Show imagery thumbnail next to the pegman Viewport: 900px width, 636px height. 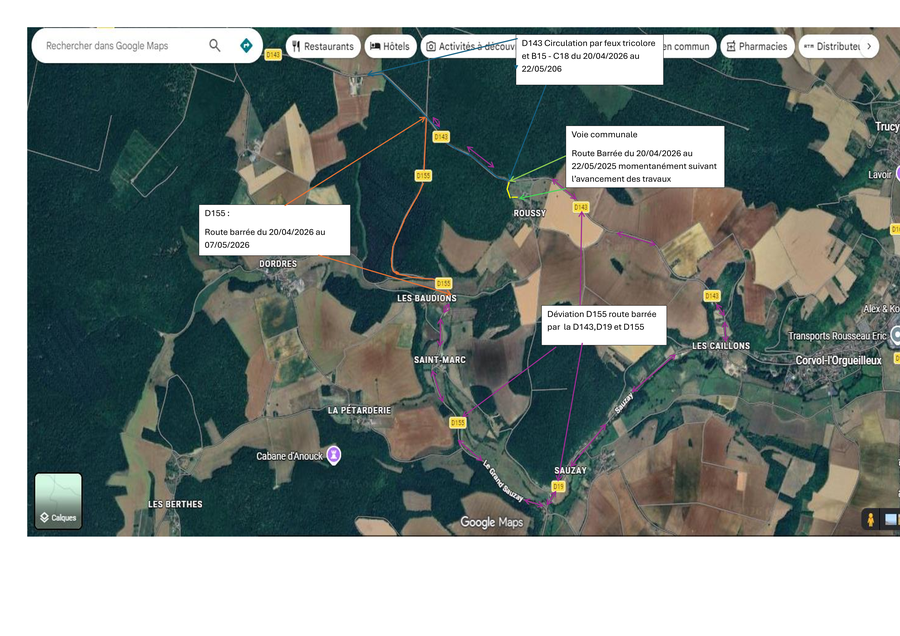click(x=891, y=519)
